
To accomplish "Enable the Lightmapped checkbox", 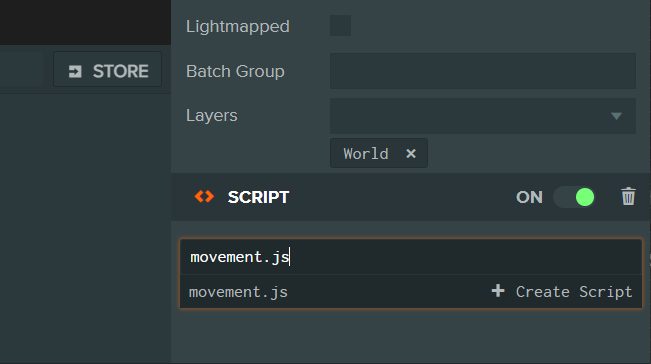I will [340, 26].
